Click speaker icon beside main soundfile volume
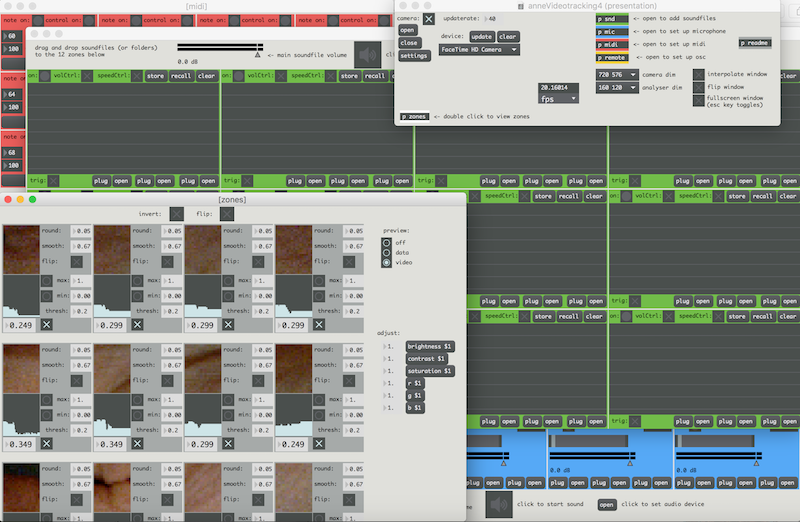 [x=367, y=55]
